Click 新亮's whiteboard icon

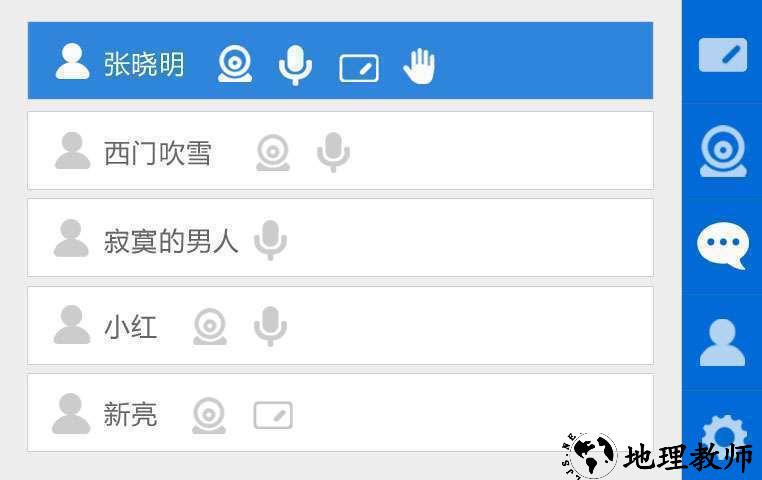(273, 415)
